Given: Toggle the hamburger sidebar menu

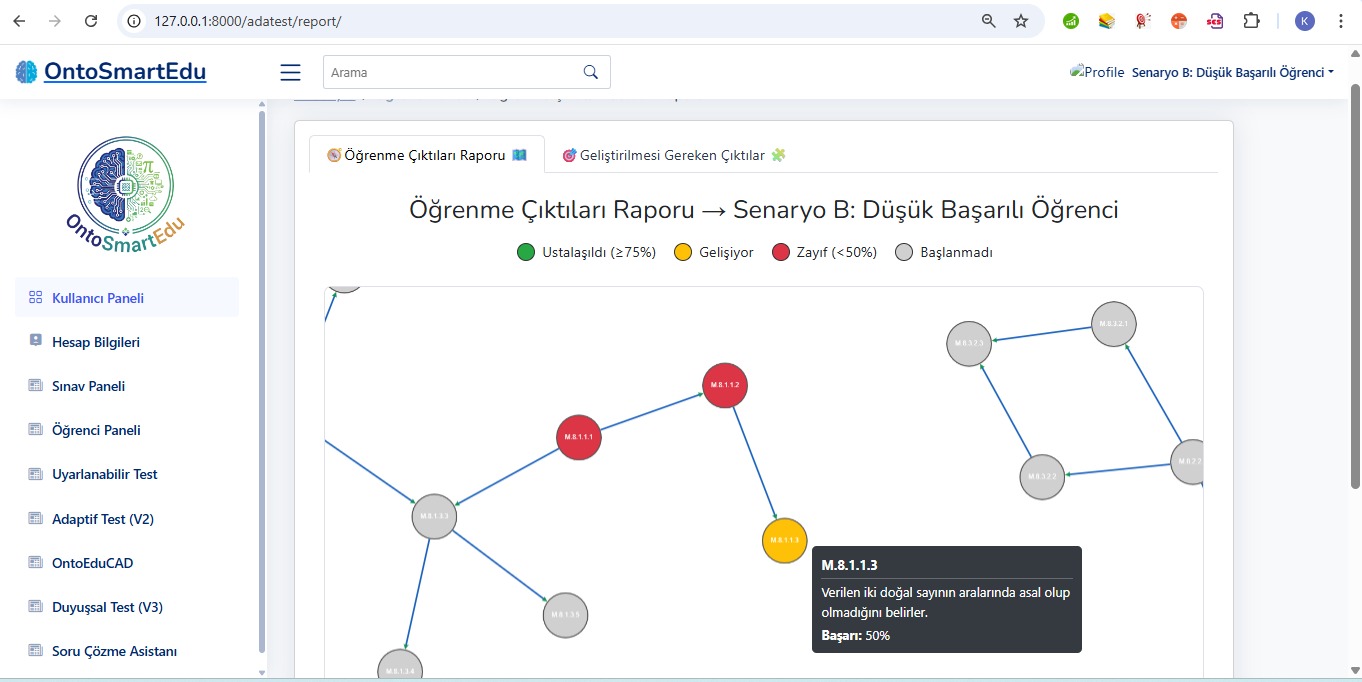Looking at the screenshot, I should pyautogui.click(x=290, y=73).
